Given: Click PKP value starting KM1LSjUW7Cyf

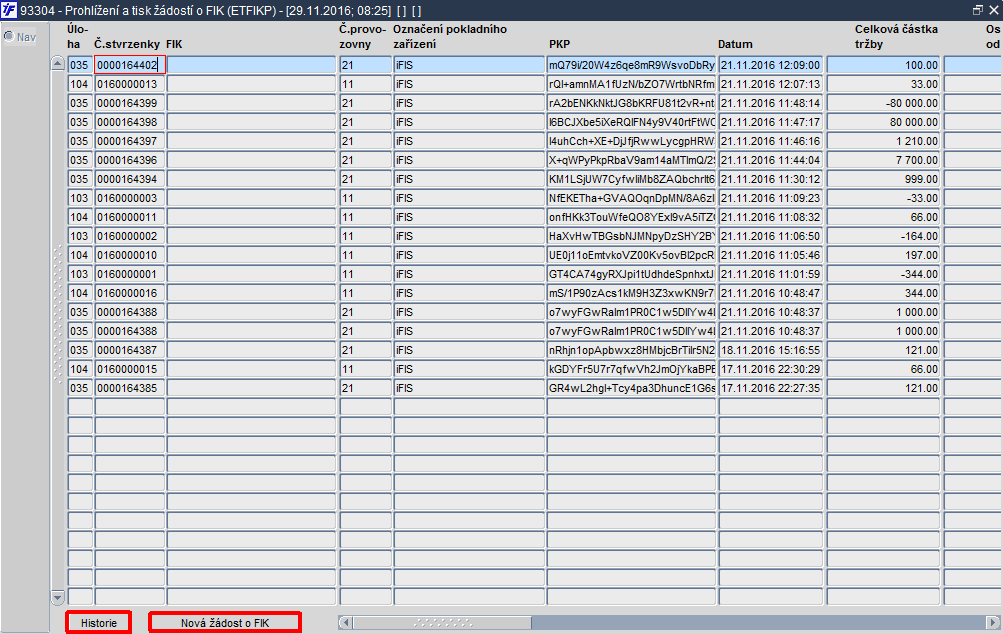Looking at the screenshot, I should coord(631,178).
